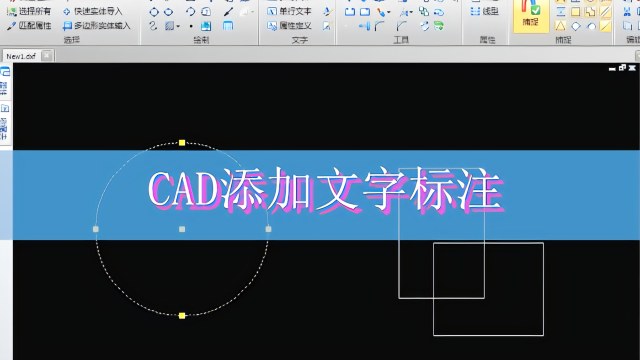The image size is (640, 360).
Task: Toggle the single diagonal line snap icon
Action: 605,27
